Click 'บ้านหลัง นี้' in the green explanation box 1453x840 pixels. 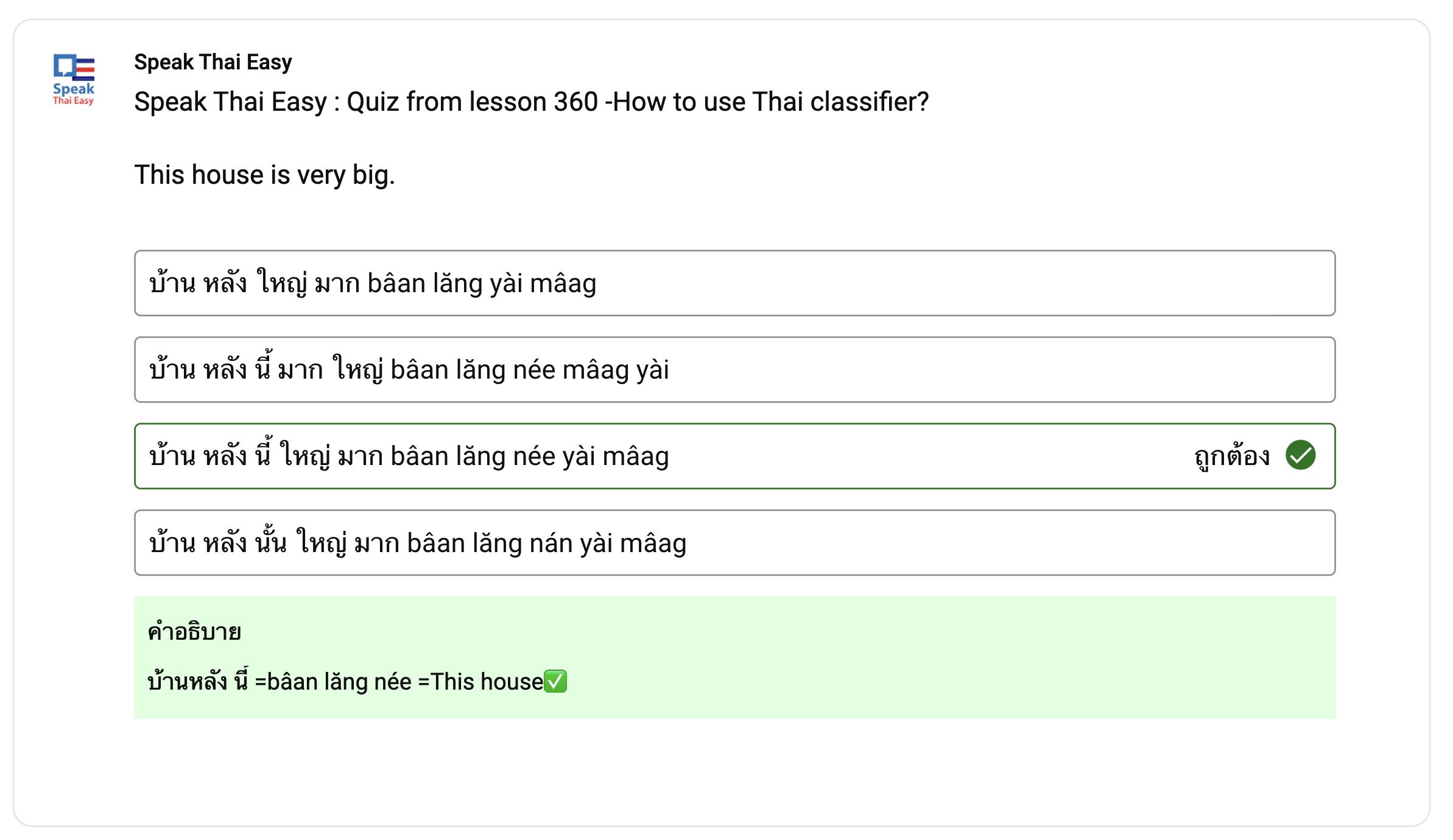[198, 681]
